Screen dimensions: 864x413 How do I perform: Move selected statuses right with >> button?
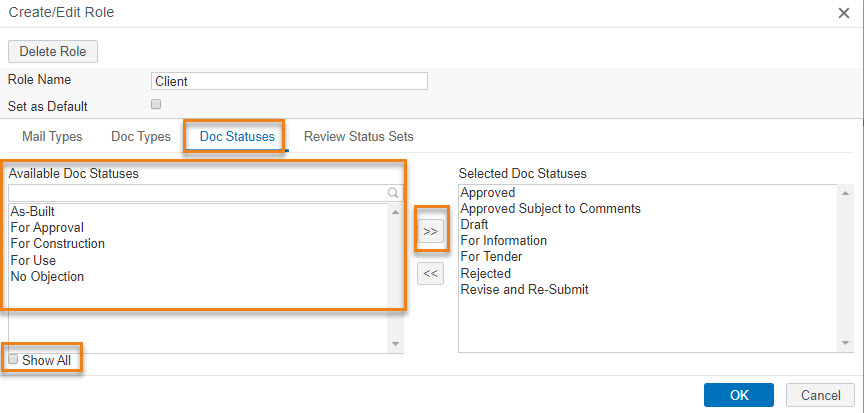point(430,231)
